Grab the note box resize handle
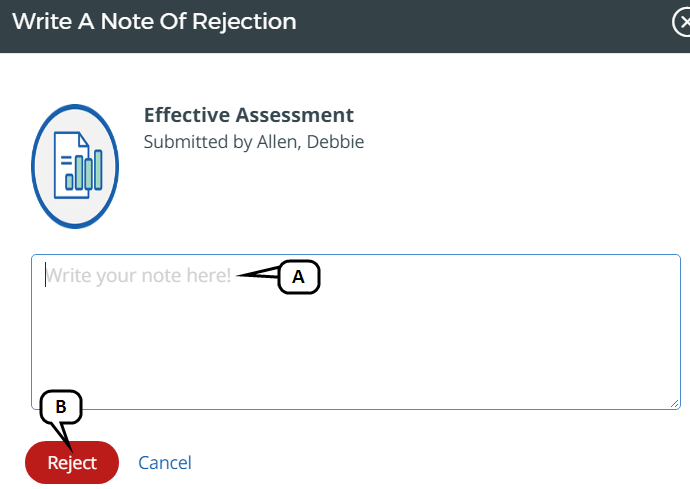Viewport: 690px width, 489px height. [x=675, y=403]
